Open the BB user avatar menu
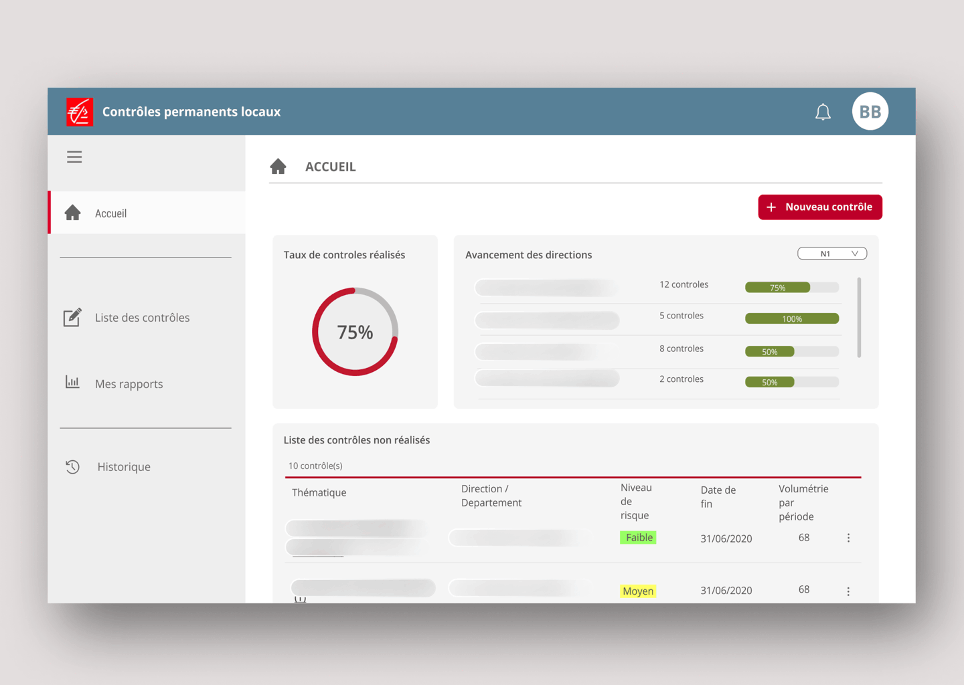964x686 pixels. click(870, 112)
